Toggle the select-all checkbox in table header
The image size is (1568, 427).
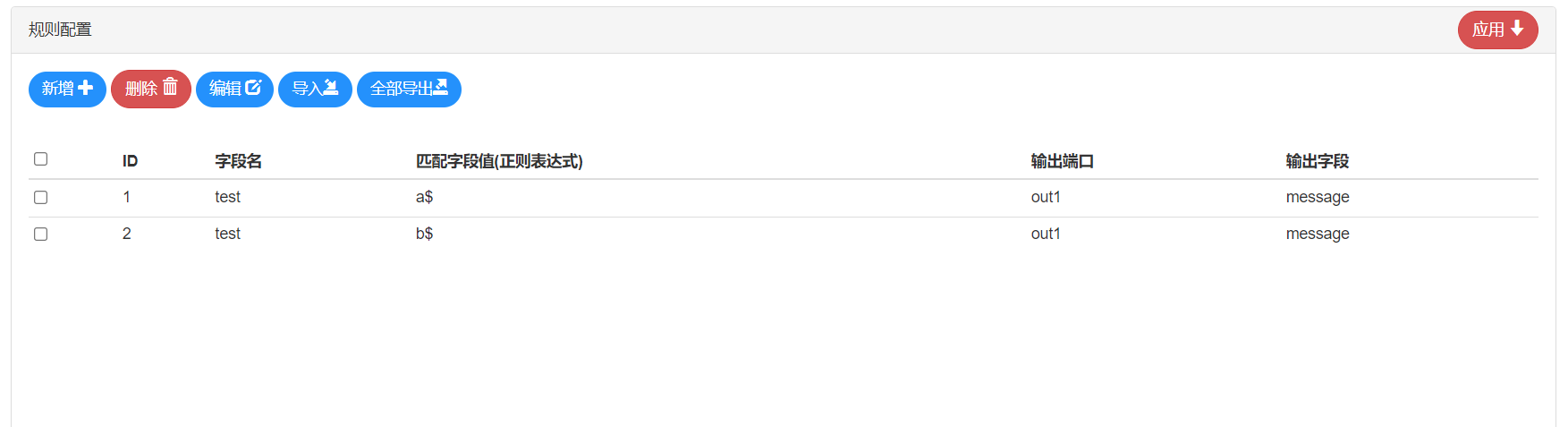pyautogui.click(x=40, y=159)
